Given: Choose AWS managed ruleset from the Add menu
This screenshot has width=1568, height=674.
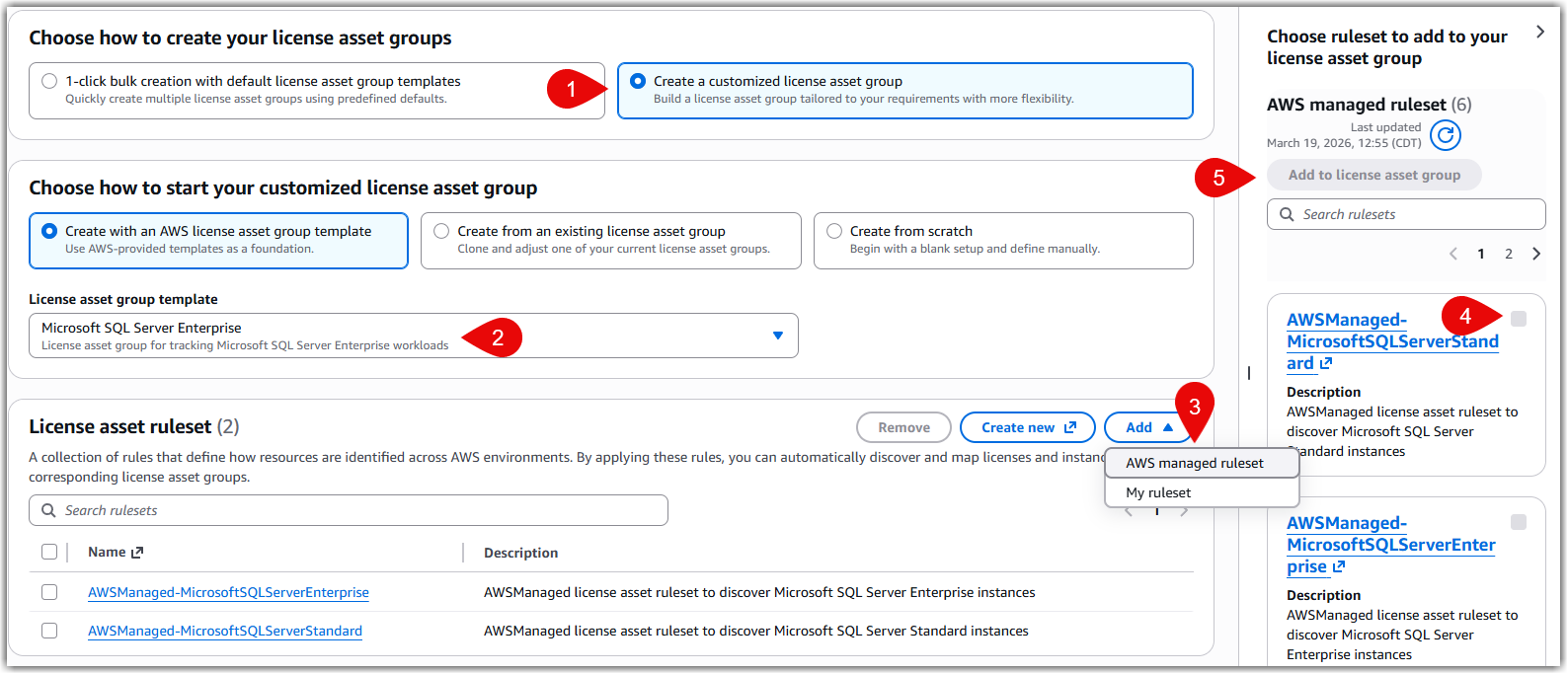Looking at the screenshot, I should (x=1202, y=463).
